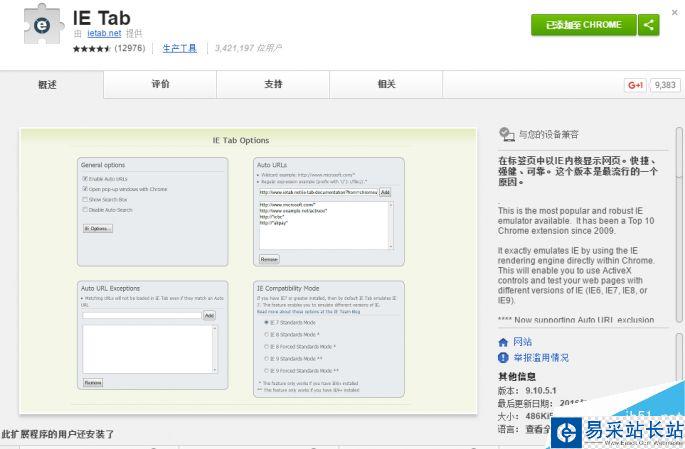Click the Auto URL Exceptions list box
Viewport: 685px width, 449px height.
(150, 349)
